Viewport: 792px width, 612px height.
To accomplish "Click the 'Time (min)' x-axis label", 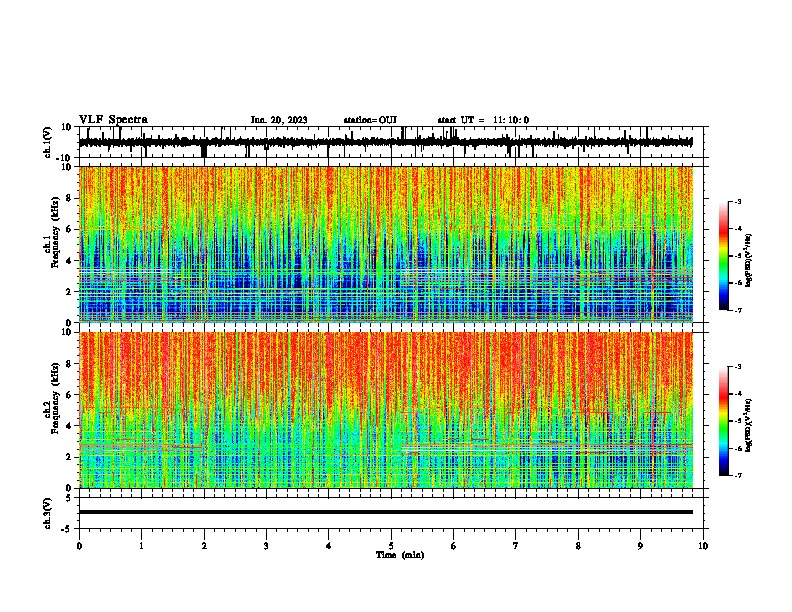I will point(400,555).
